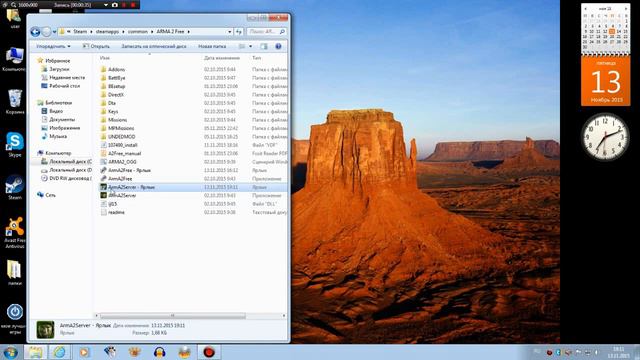Open the change view icon in the toolbar
Image resolution: width=640 pixels, height=360 pixels.
click(x=242, y=47)
